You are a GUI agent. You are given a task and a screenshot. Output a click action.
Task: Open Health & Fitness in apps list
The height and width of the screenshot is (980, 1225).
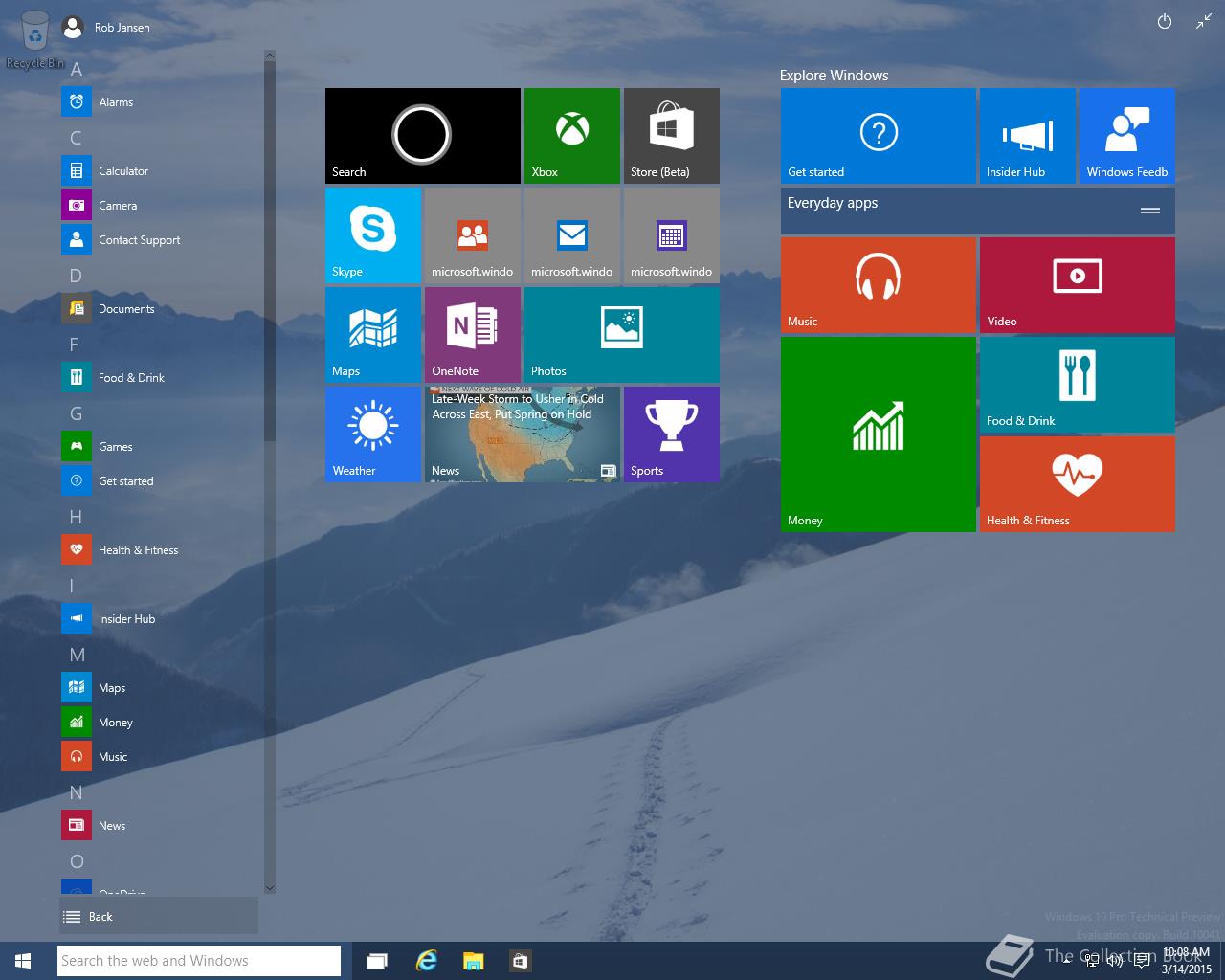coord(161,550)
